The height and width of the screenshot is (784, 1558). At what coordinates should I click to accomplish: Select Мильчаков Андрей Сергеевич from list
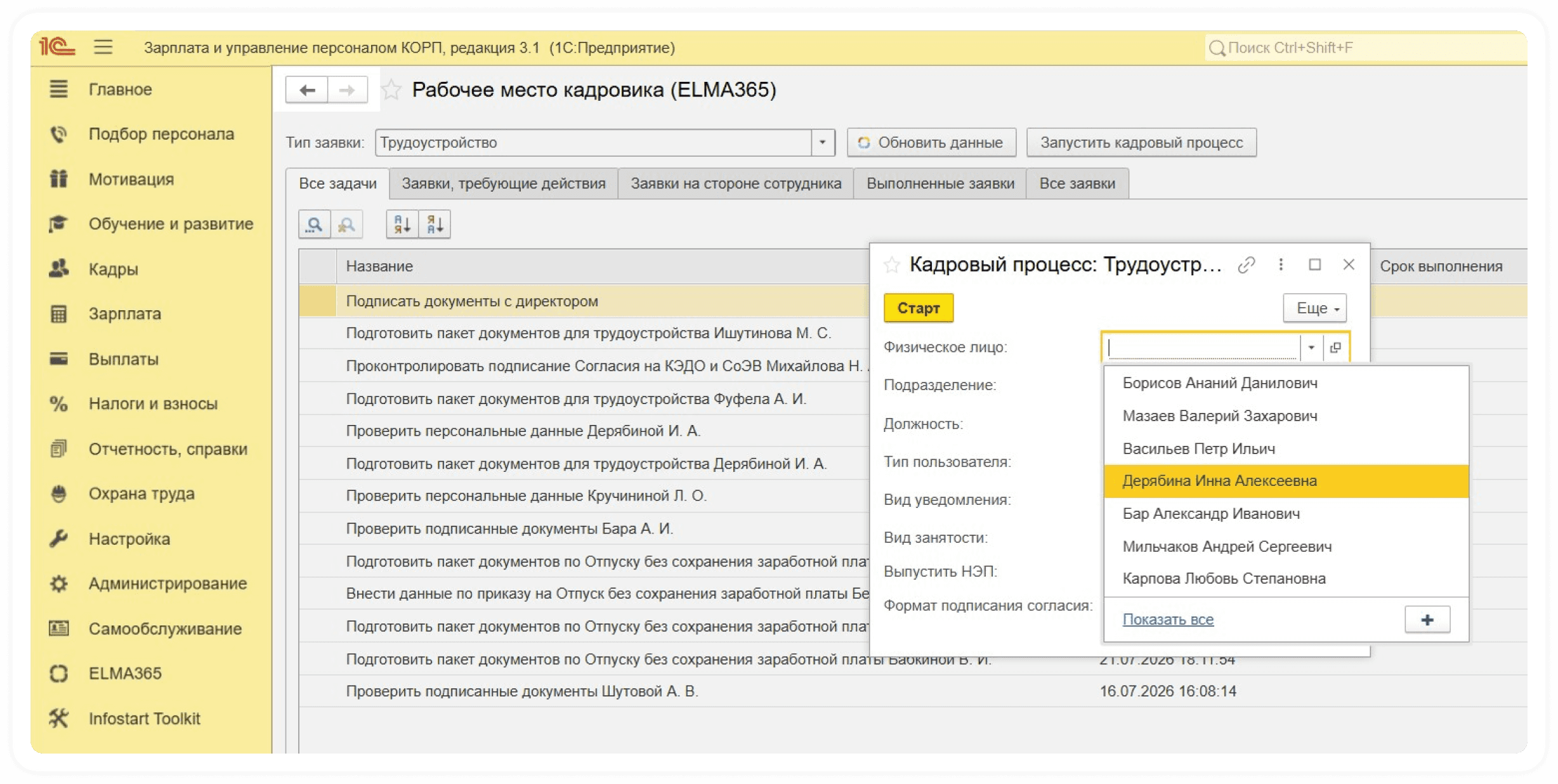tap(1286, 547)
